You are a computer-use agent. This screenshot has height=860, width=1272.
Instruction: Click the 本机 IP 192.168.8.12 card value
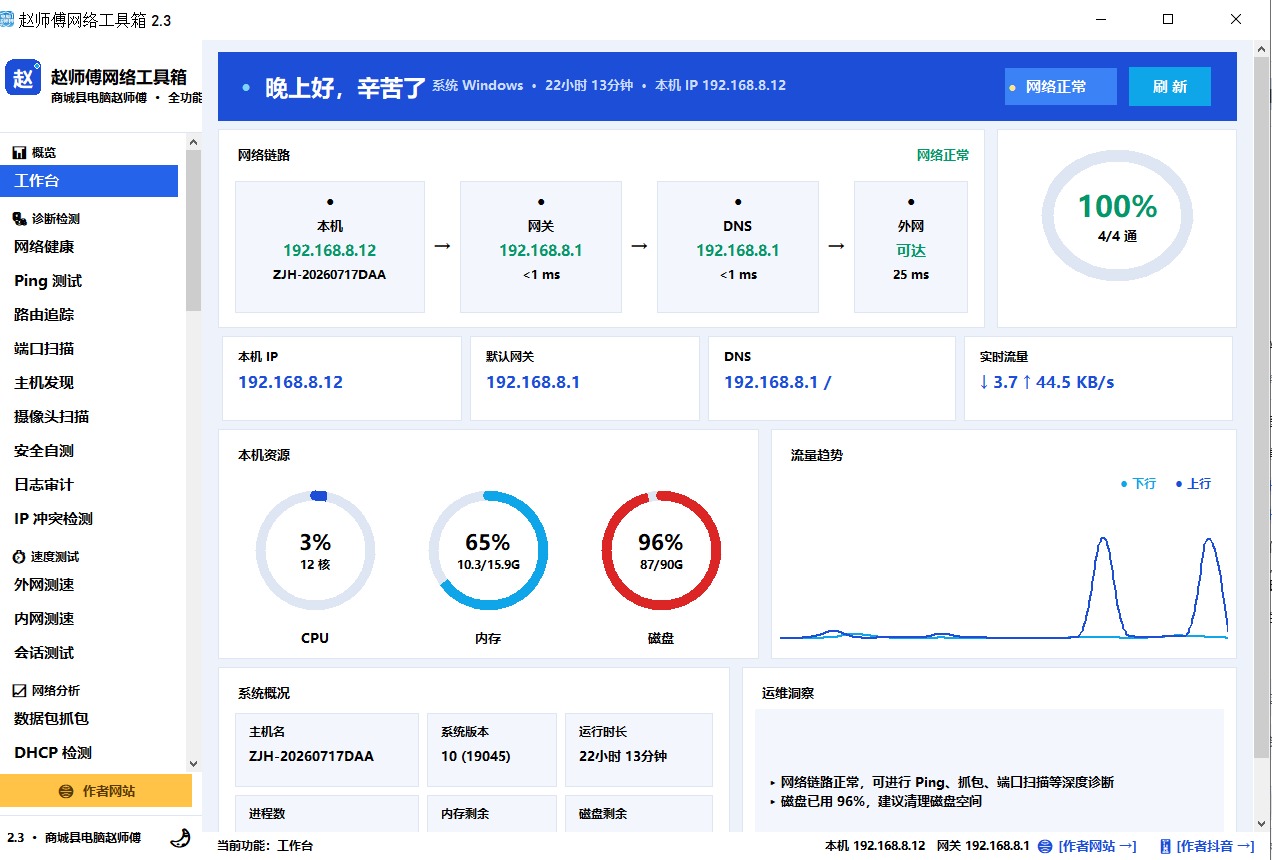(x=290, y=382)
